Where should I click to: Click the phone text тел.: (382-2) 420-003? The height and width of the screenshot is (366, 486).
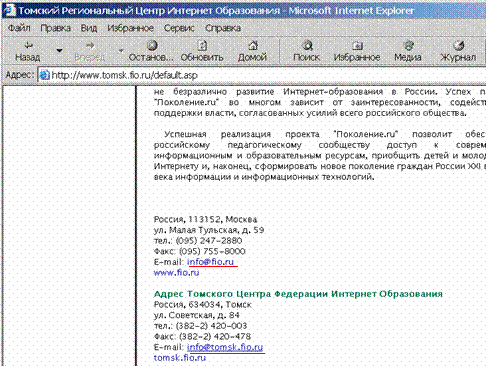[200, 326]
